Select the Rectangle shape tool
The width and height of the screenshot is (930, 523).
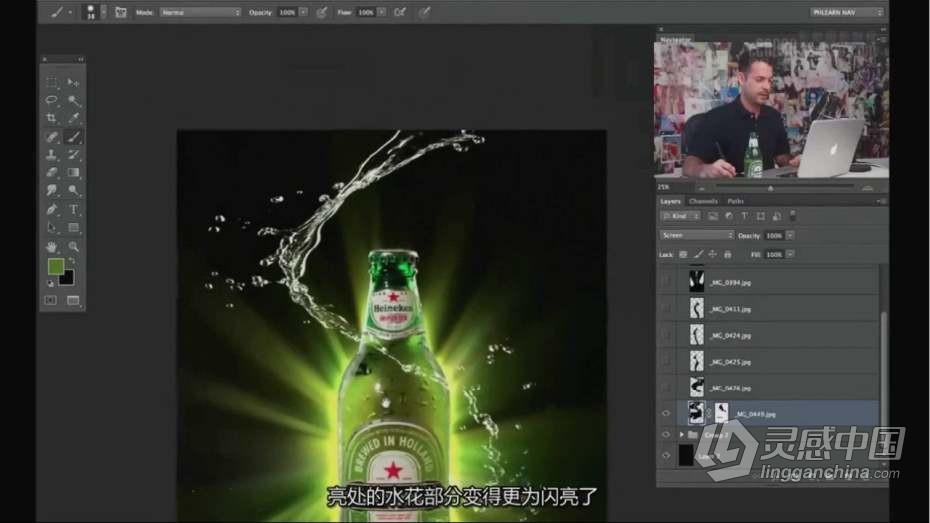coord(73,228)
